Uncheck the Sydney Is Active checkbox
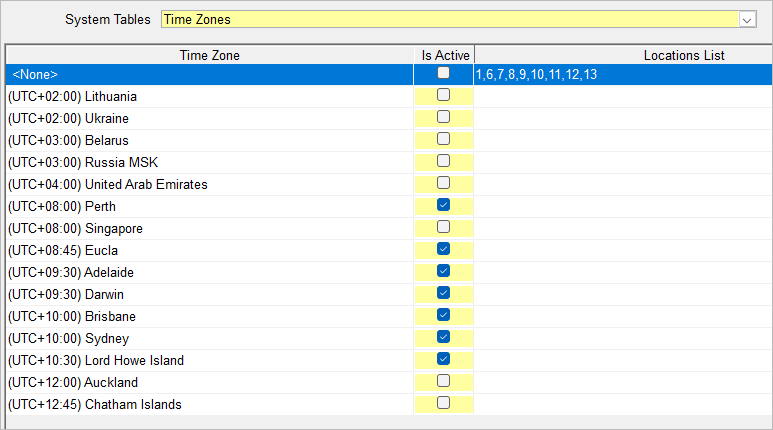Image resolution: width=773 pixels, height=430 pixels. [x=443, y=337]
